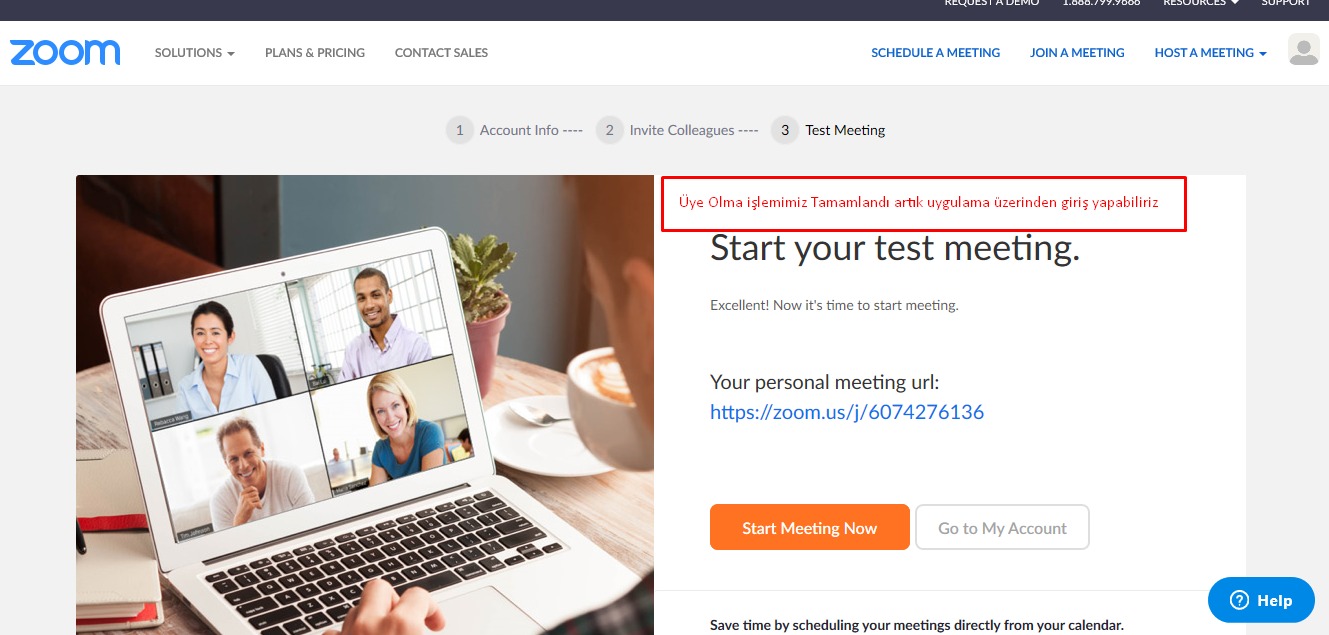This screenshot has height=635, width=1329.
Task: Click the phone number 1.888.799.9666
Action: coord(1101,4)
